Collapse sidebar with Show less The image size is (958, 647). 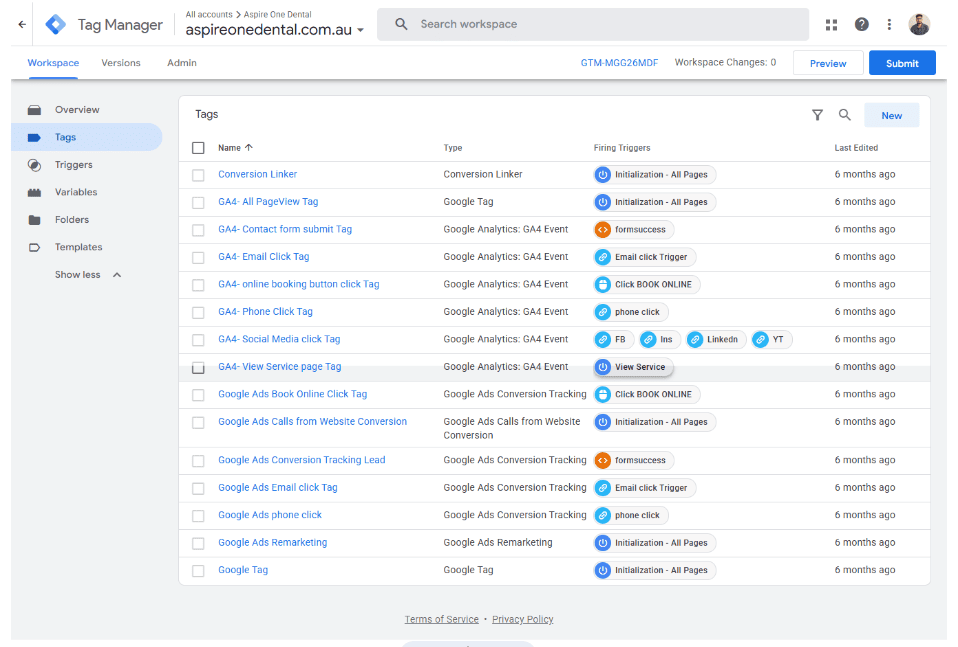pos(88,275)
